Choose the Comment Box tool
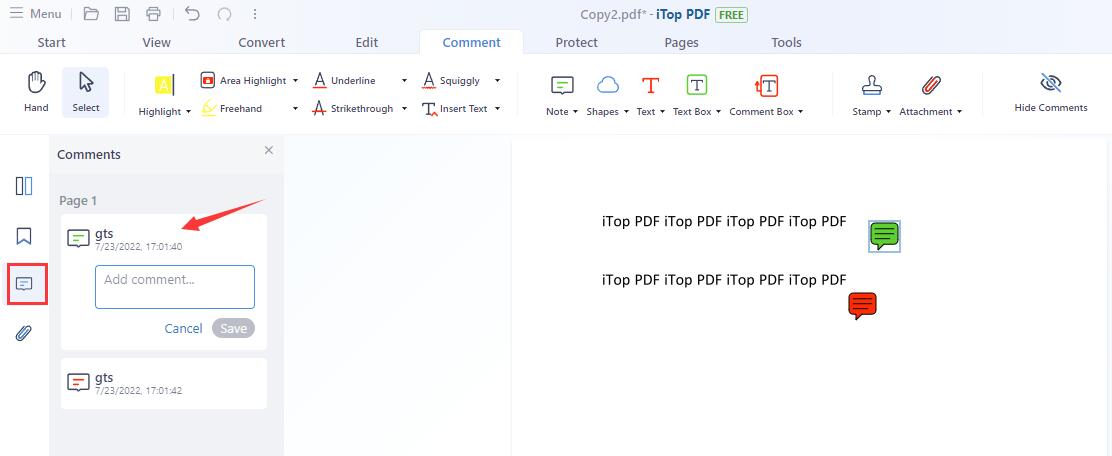1112x456 pixels. [766, 86]
